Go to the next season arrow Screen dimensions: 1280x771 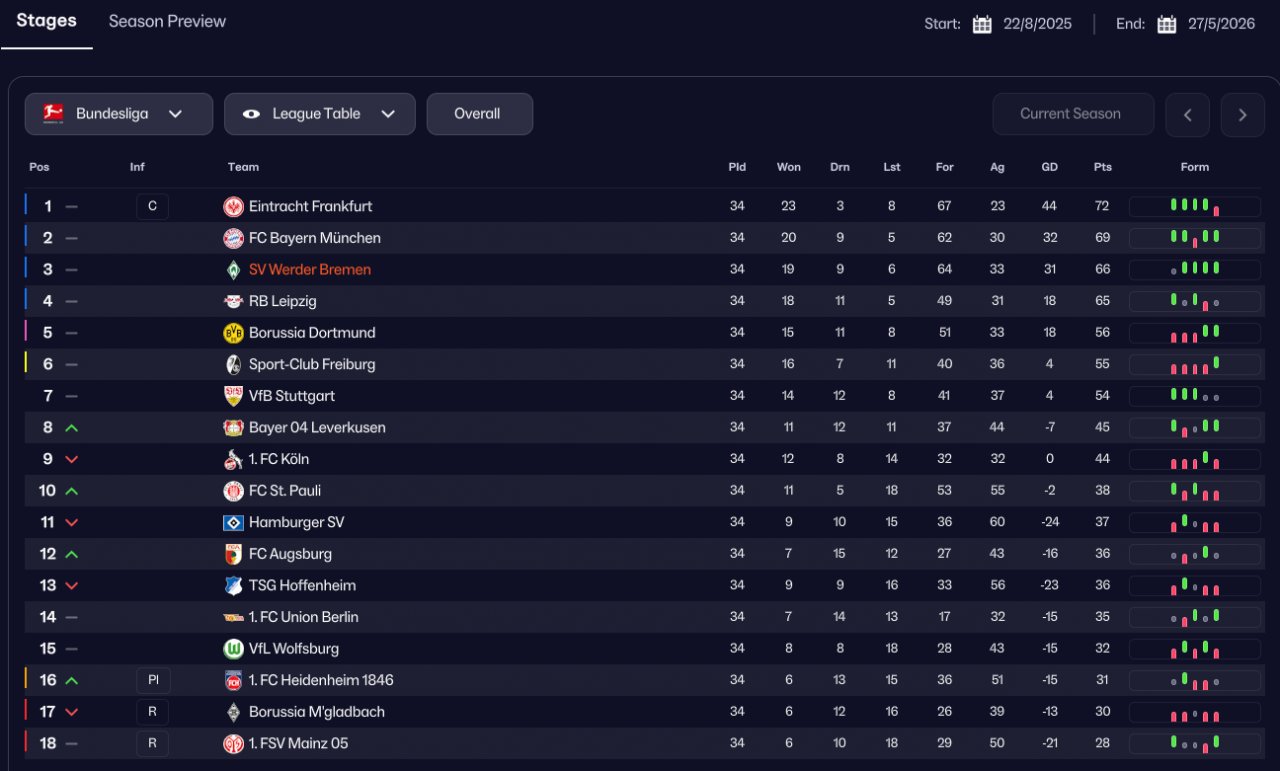click(1242, 115)
